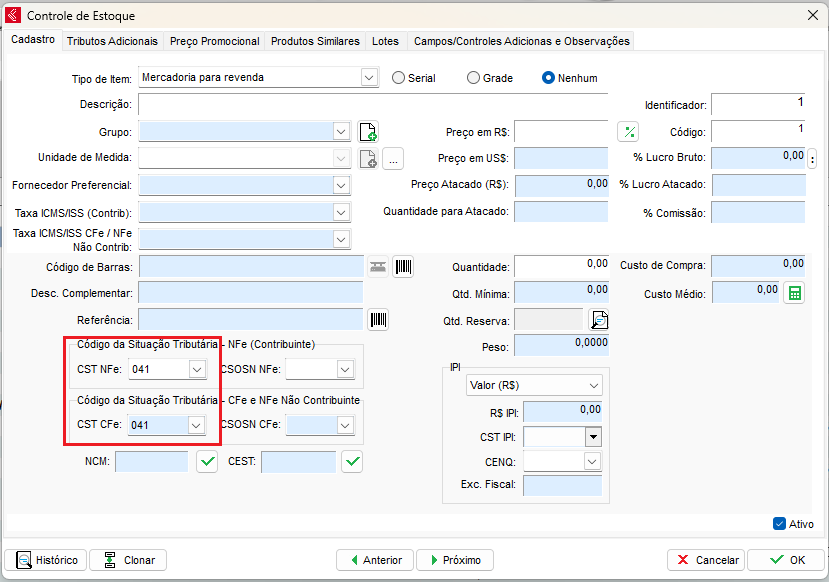This screenshot has height=582, width=829.
Task: Select the Serial radio option
Action: tap(399, 78)
